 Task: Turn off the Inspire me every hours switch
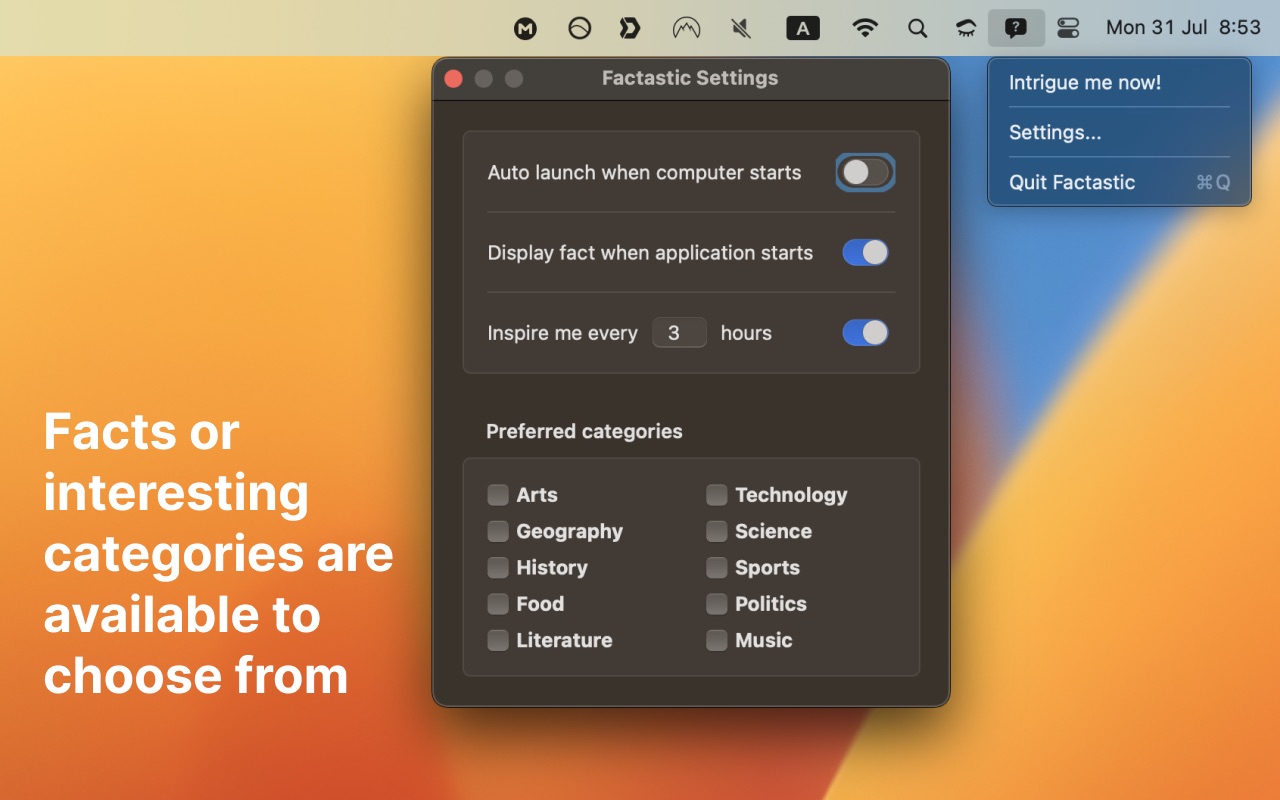coord(865,333)
